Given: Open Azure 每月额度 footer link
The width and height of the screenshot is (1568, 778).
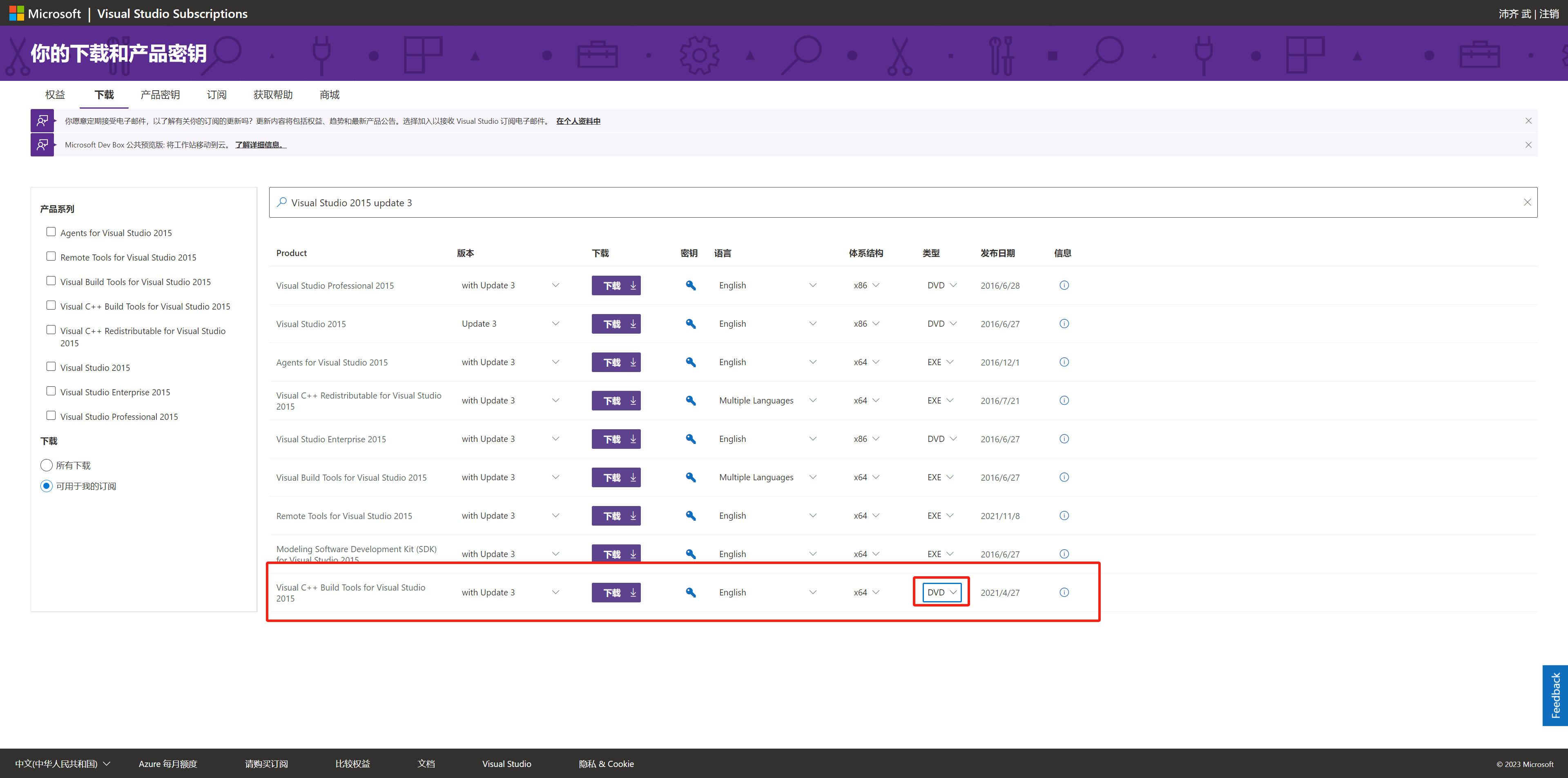Looking at the screenshot, I should pyautogui.click(x=168, y=764).
